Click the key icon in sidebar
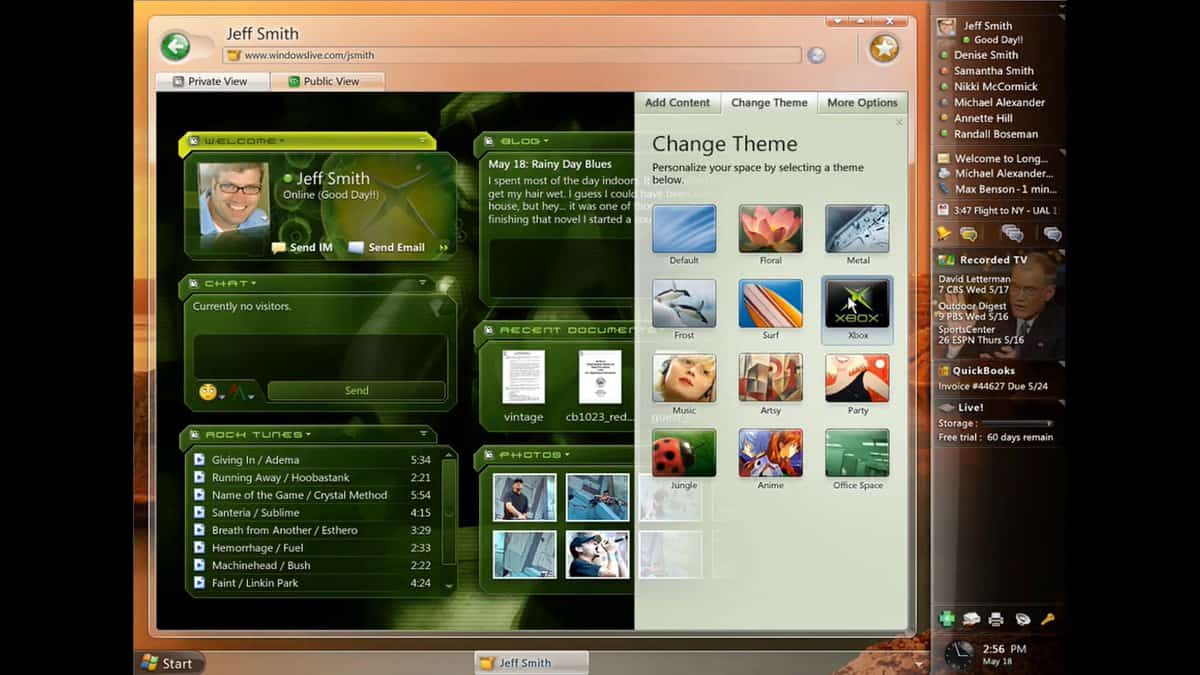 (1047, 619)
